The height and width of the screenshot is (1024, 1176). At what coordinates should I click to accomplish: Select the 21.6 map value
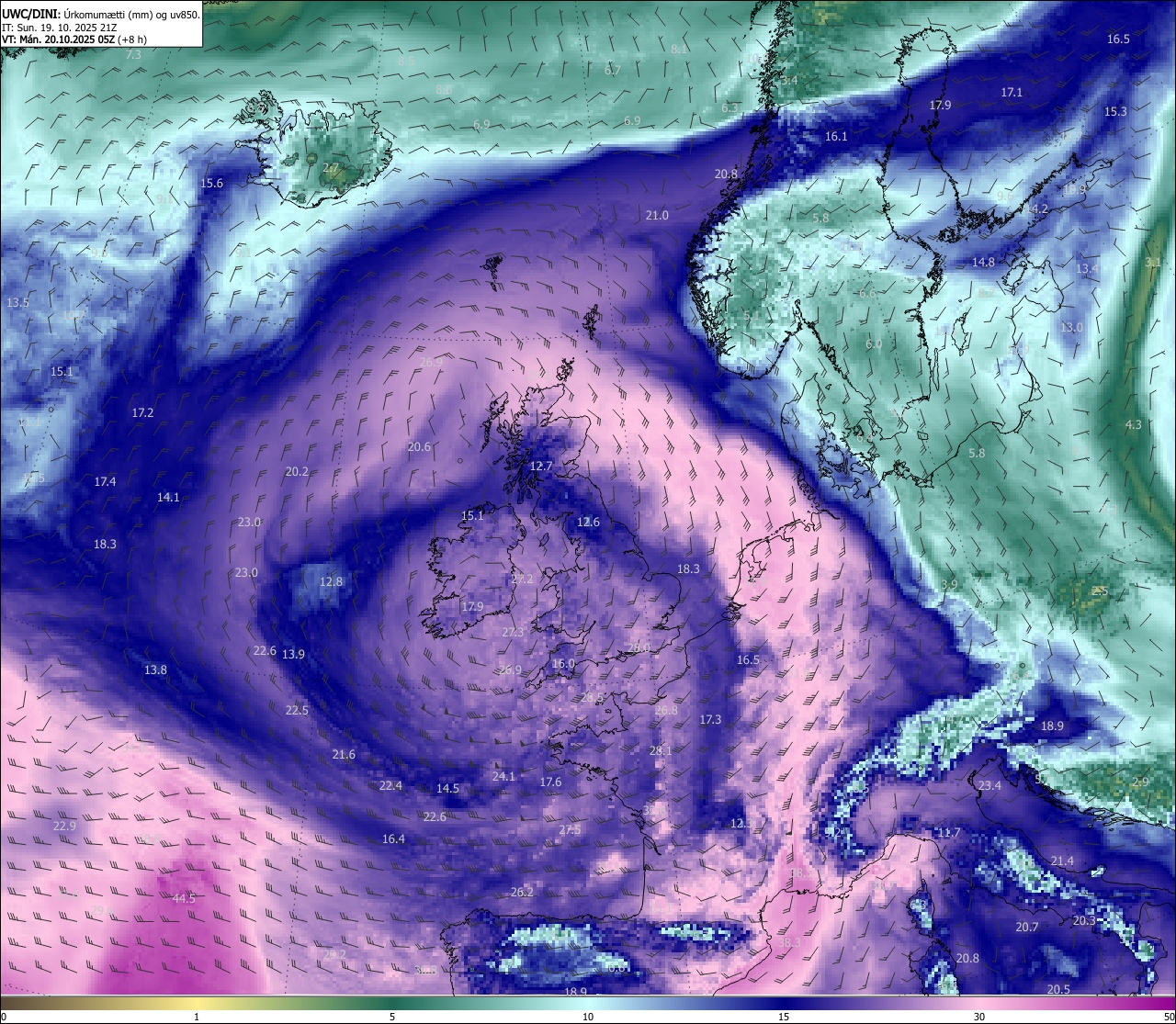point(344,754)
